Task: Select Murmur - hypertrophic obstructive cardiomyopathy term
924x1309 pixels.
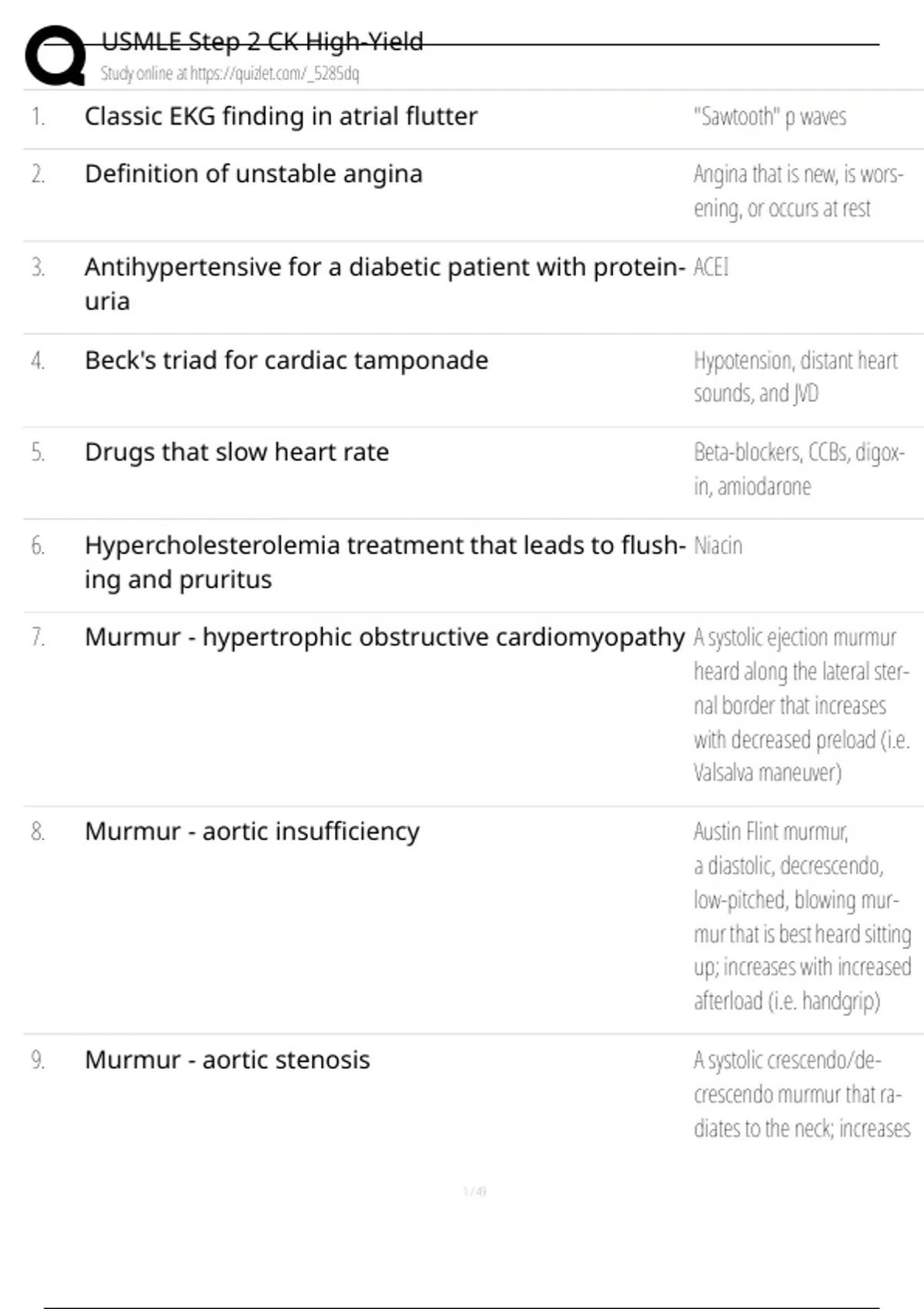Action: tap(384, 638)
